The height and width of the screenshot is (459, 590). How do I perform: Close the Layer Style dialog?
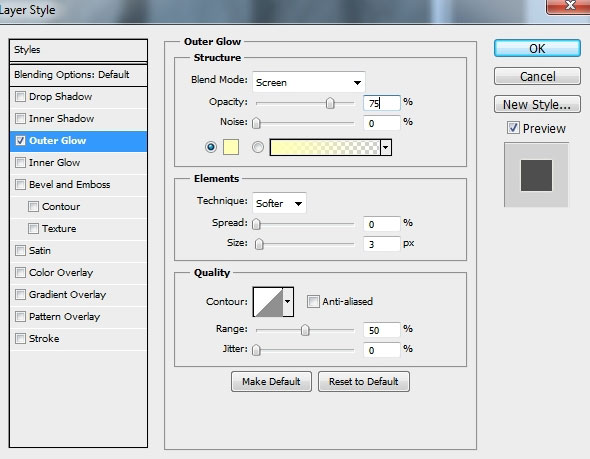[570, 6]
